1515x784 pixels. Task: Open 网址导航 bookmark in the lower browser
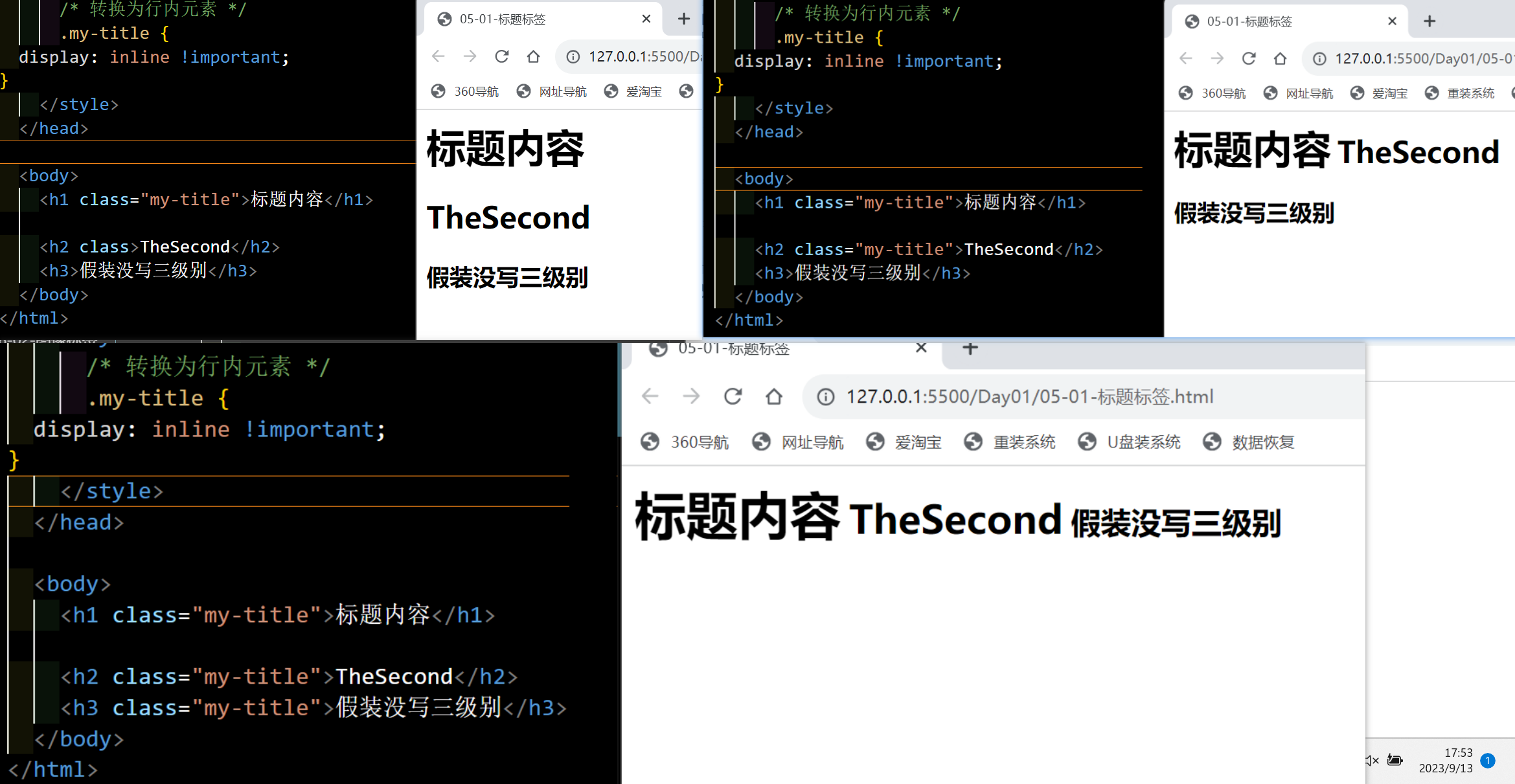pos(798,442)
